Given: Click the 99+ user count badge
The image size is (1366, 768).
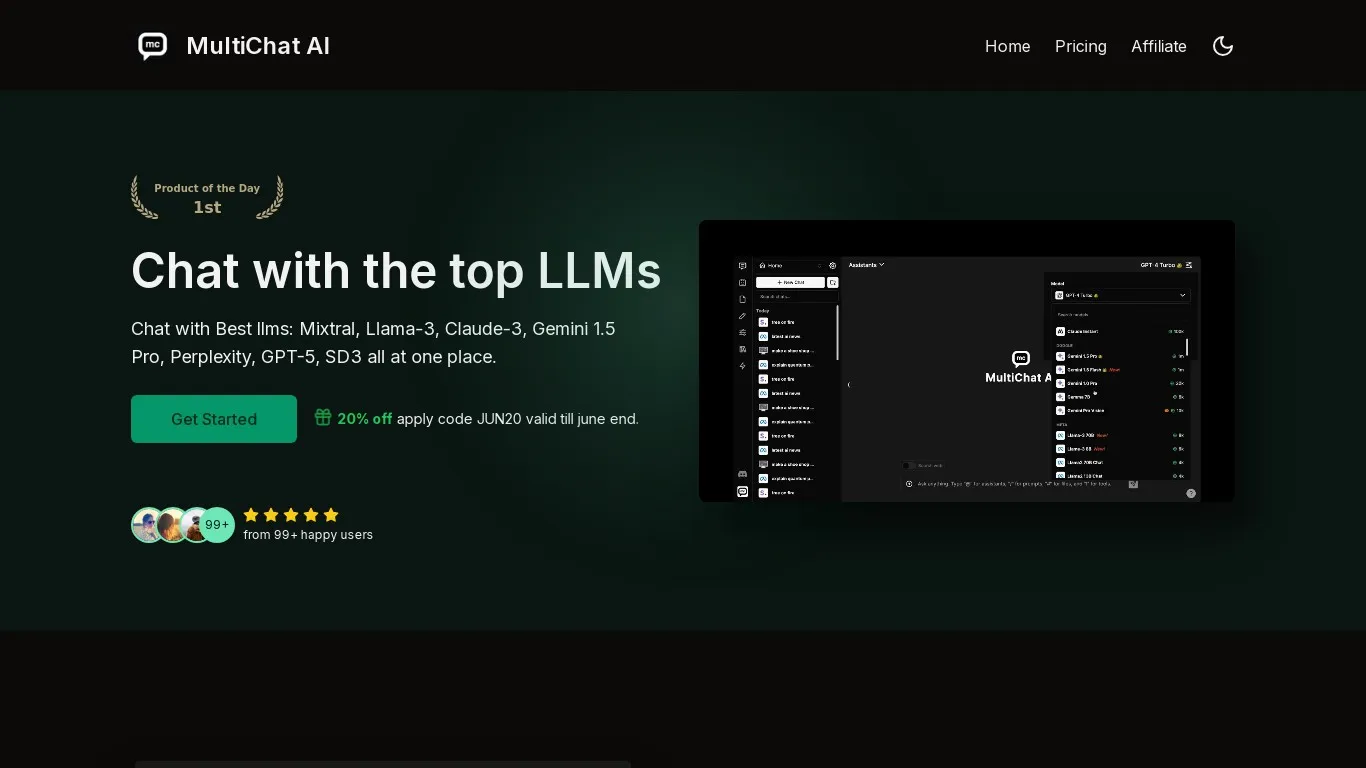Looking at the screenshot, I should tap(217, 524).
